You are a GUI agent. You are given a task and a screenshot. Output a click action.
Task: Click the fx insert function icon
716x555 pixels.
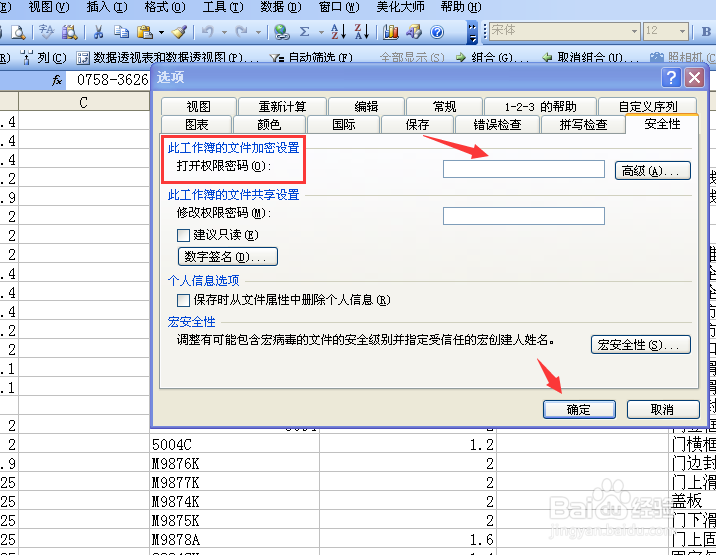pyautogui.click(x=57, y=80)
